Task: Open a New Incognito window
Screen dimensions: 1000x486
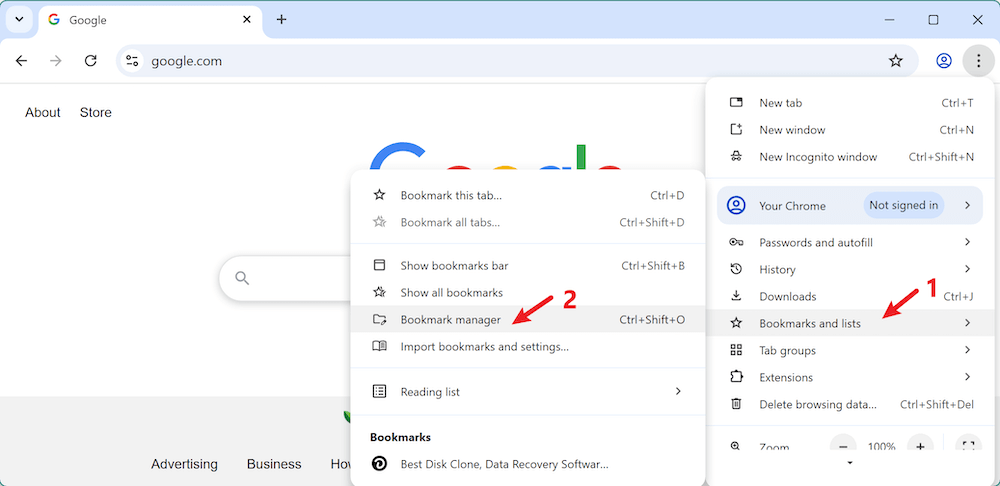Action: coord(851,156)
